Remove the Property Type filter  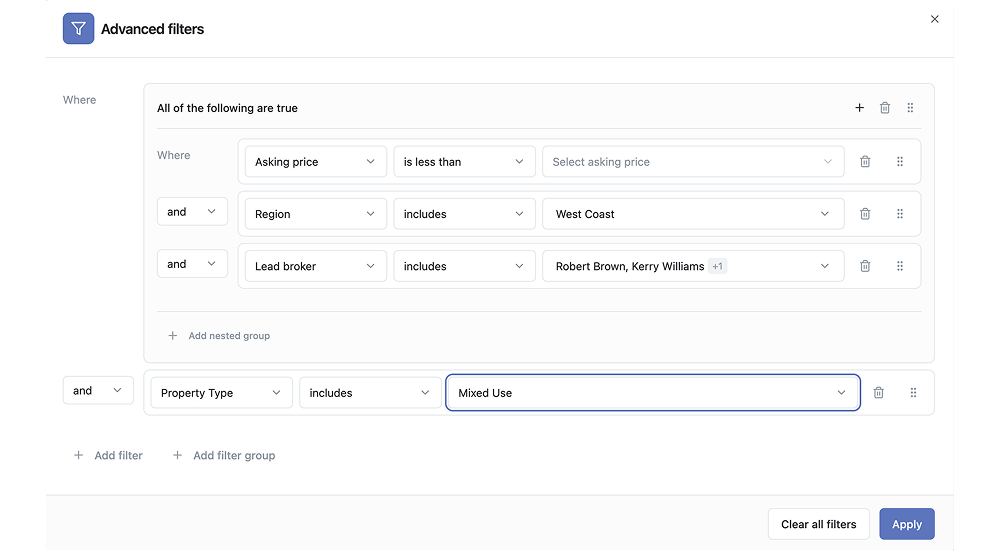tap(878, 393)
